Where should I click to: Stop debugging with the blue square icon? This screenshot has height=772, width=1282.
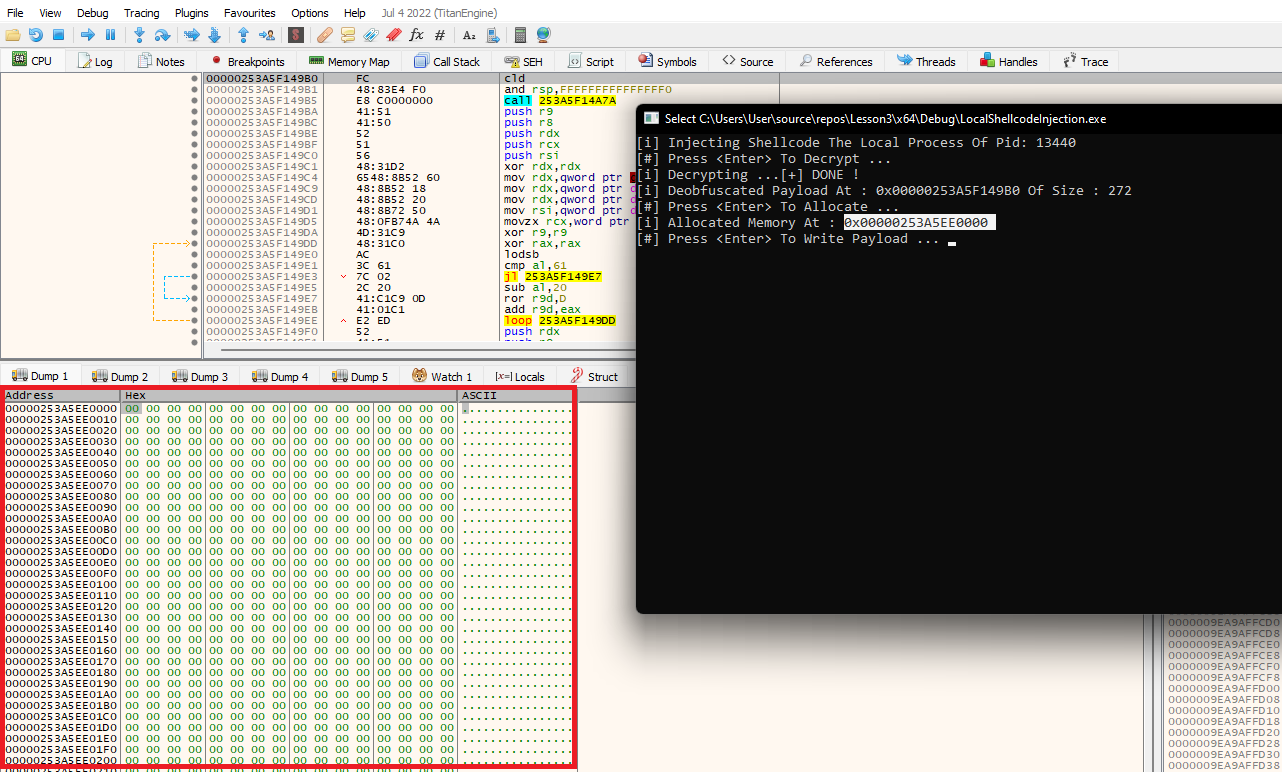pos(58,35)
